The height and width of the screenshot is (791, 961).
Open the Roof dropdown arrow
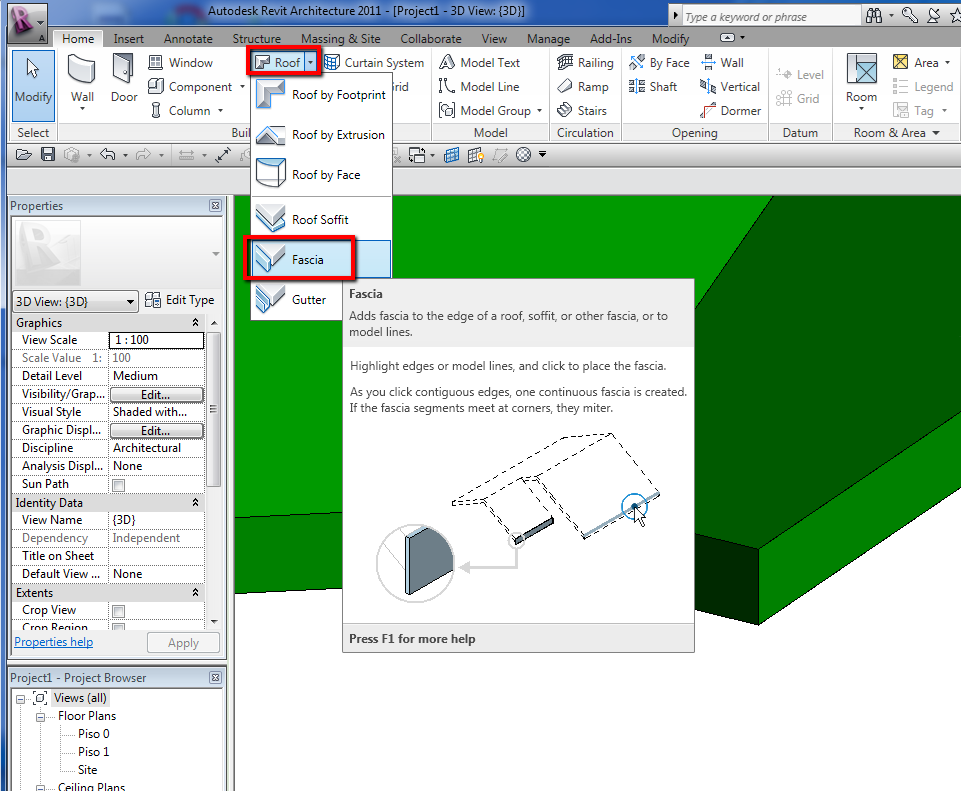click(311, 62)
